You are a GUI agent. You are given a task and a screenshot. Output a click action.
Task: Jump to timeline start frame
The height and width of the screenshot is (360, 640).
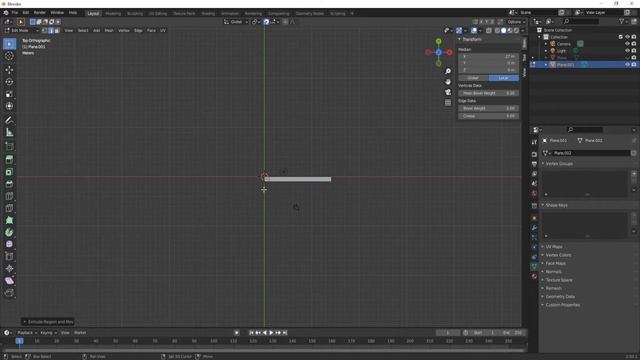tap(251, 333)
